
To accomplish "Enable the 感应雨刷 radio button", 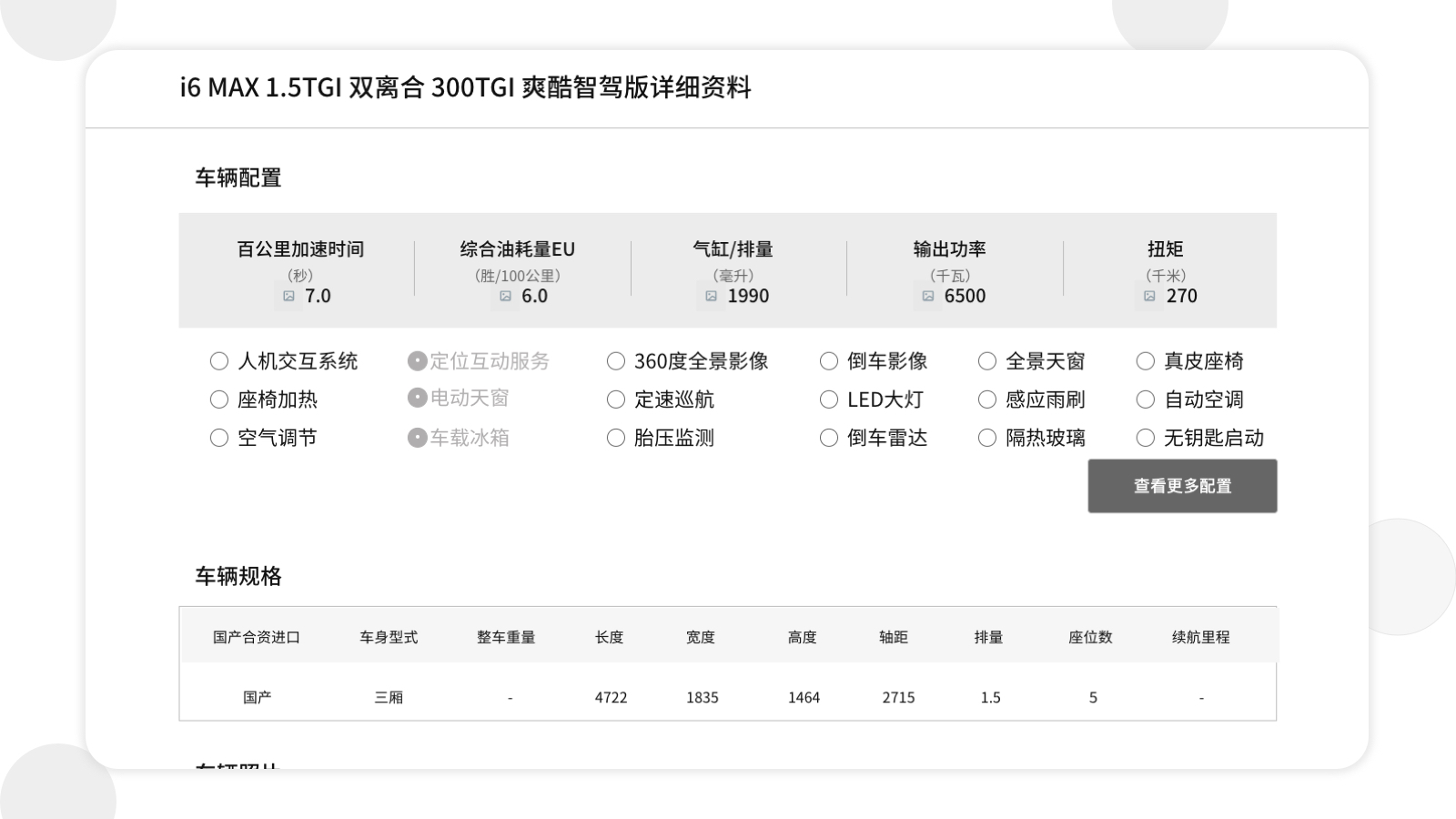I will (987, 399).
